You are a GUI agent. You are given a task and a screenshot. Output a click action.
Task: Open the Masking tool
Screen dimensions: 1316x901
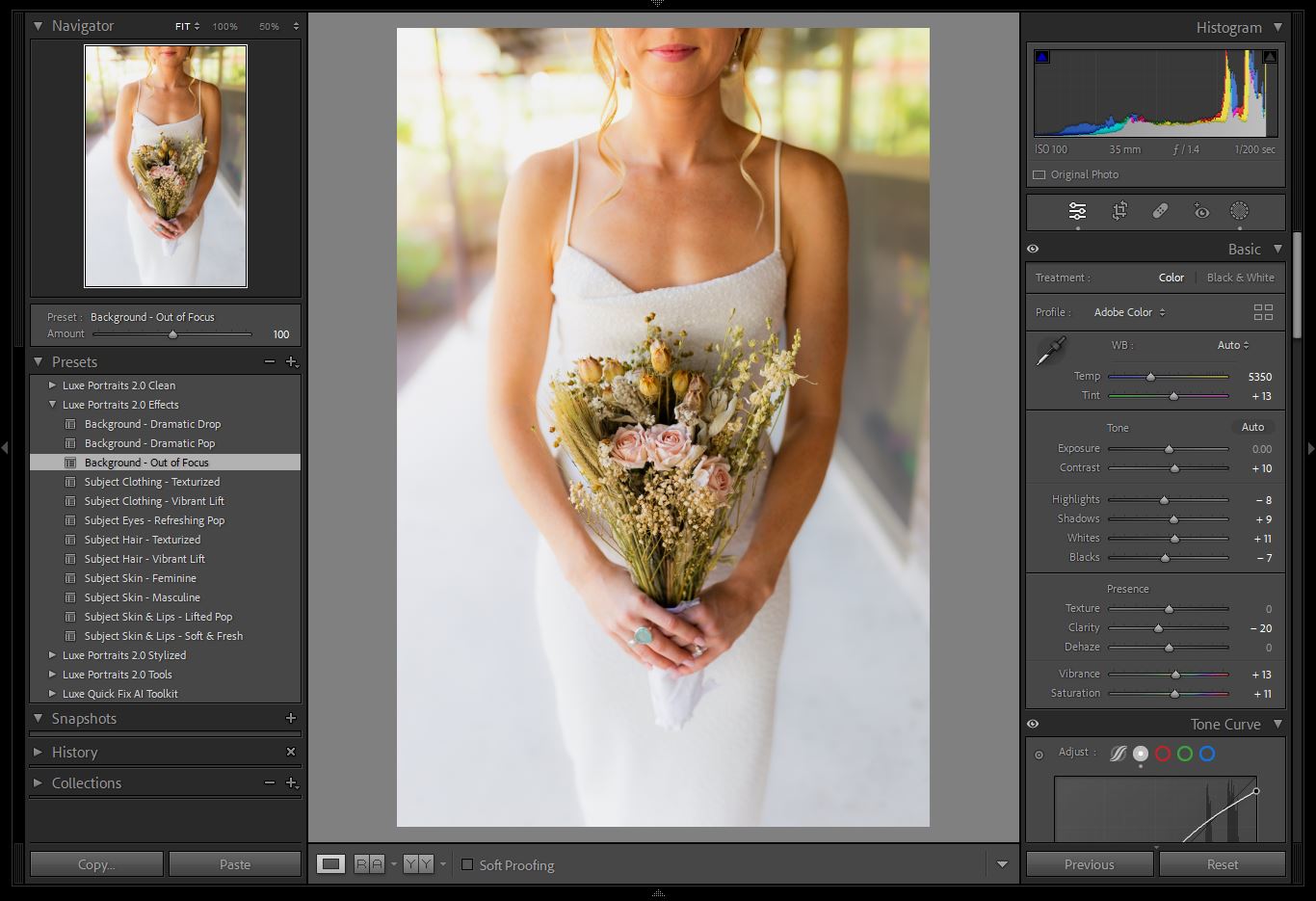coord(1239,212)
